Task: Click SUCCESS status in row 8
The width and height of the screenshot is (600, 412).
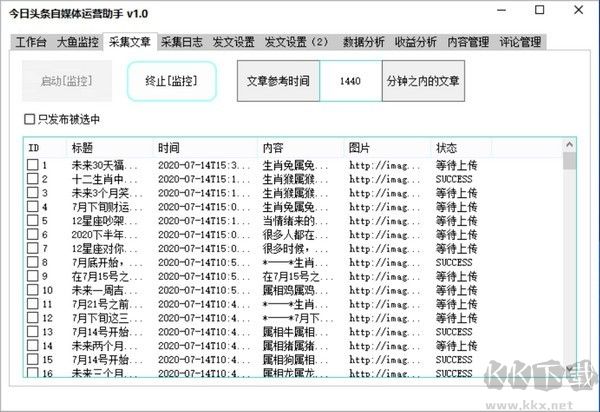Action: click(x=454, y=262)
